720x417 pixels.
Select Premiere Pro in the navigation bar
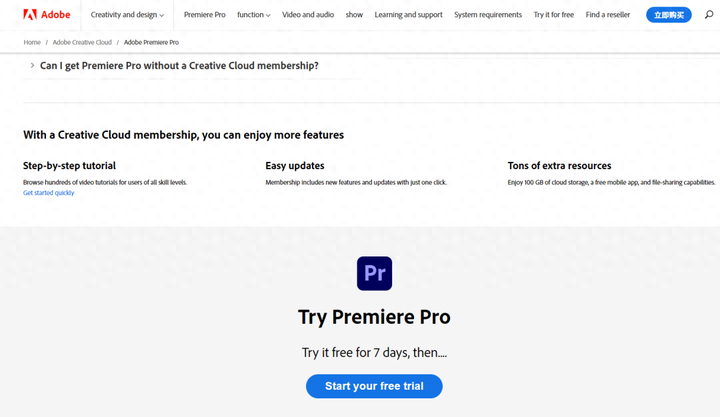(x=204, y=15)
